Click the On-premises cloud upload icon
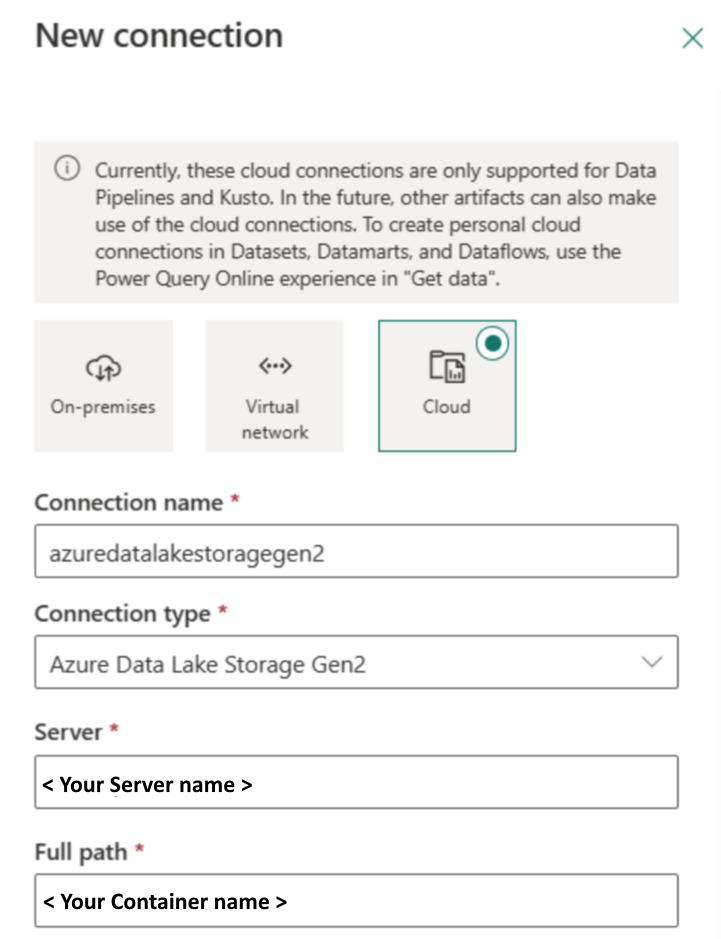The width and height of the screenshot is (721, 939). (104, 367)
